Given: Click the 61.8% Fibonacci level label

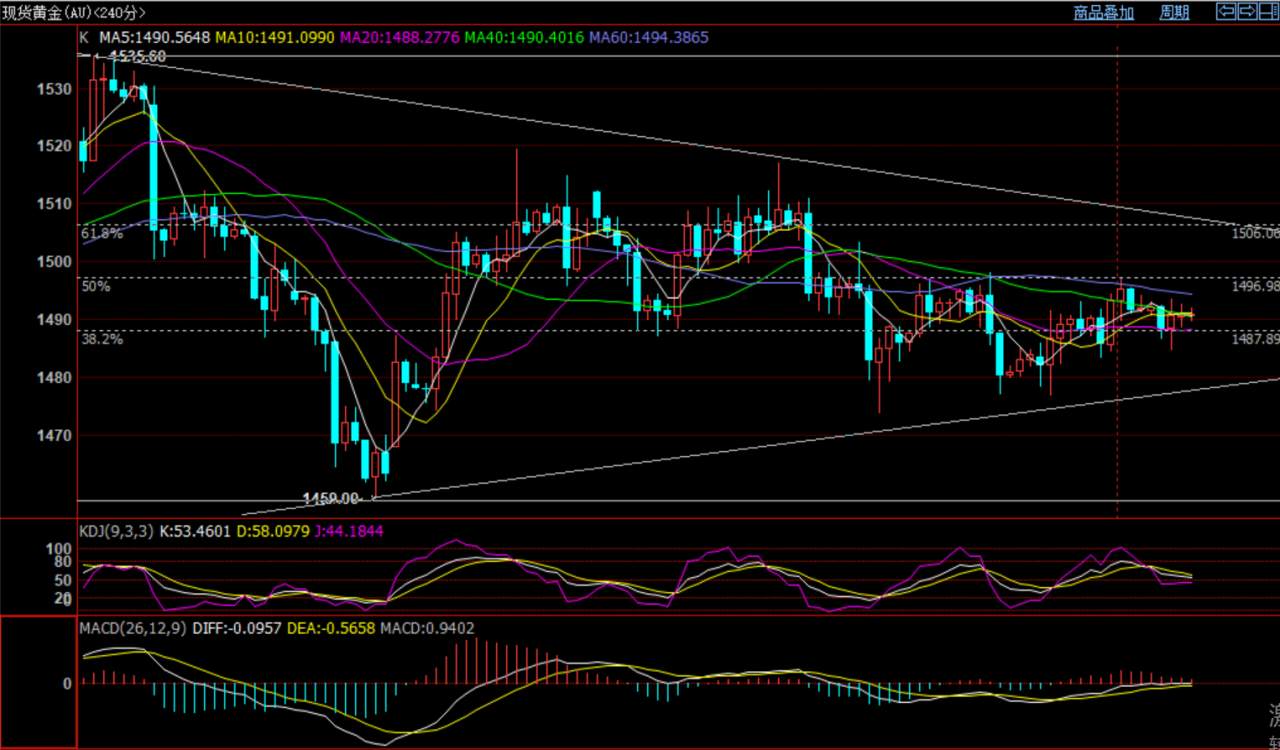Looking at the screenshot, I should point(102,233).
